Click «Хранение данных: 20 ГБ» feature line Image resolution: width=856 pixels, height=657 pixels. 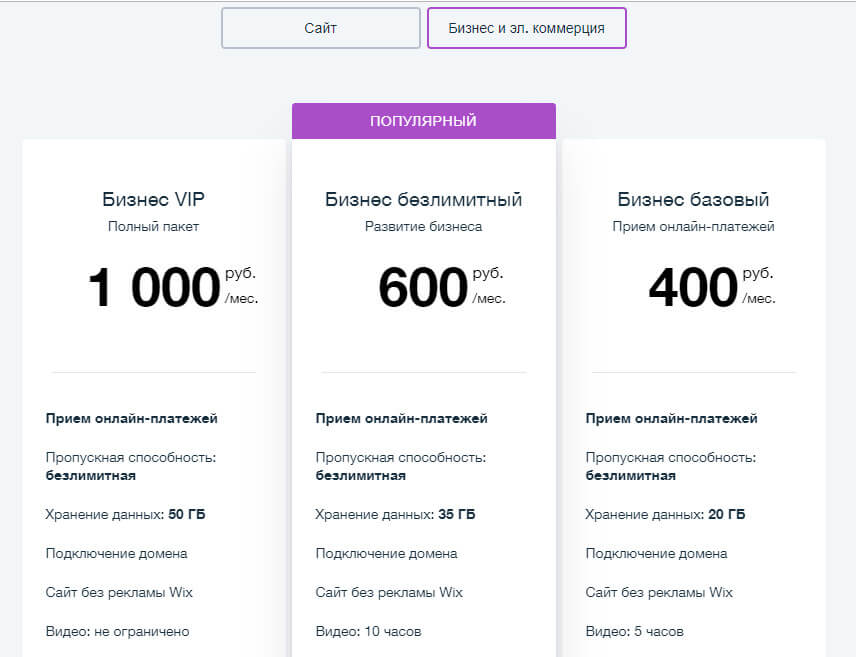click(666, 514)
